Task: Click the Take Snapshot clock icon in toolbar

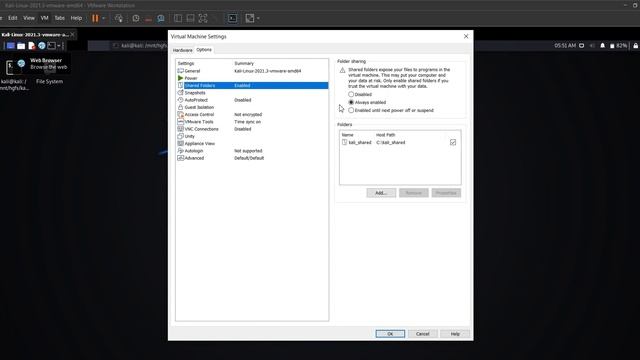Action: click(136, 18)
